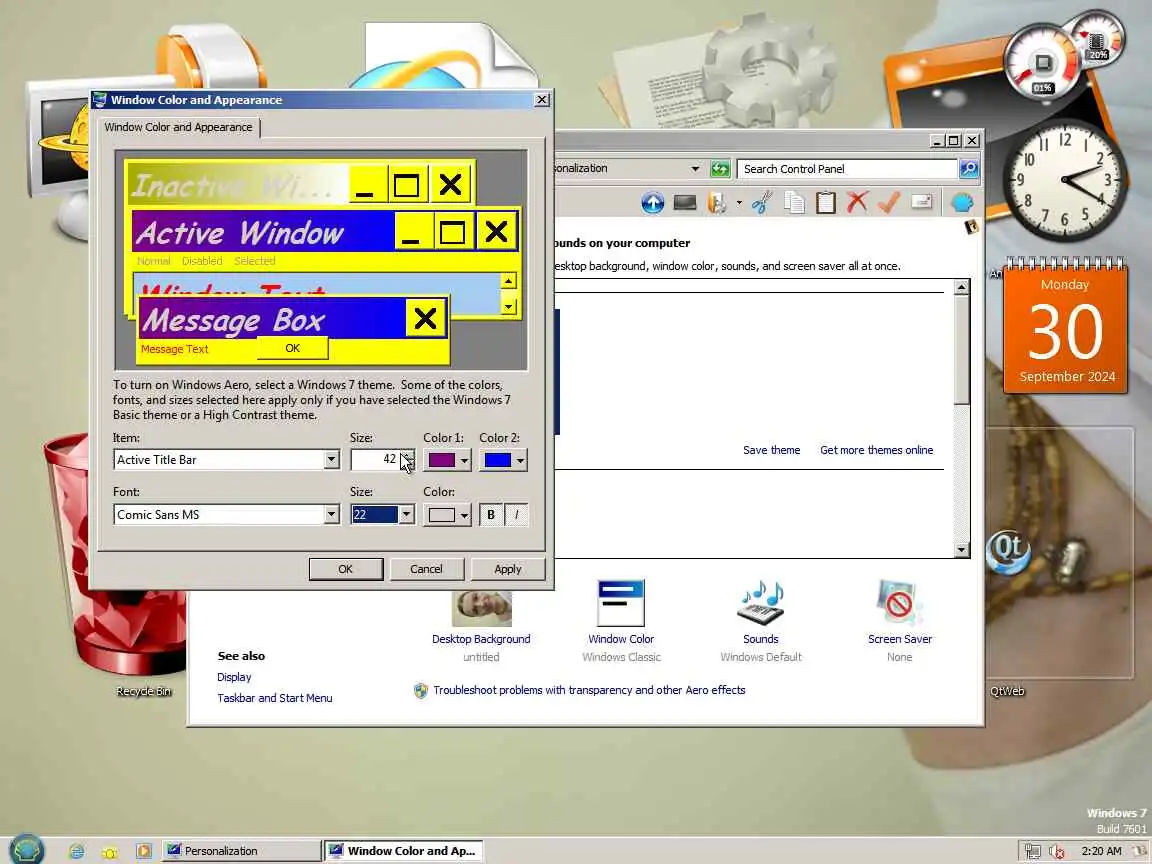Open the dropdown arrow beside the folder views icon
The width and height of the screenshot is (1152, 864).
coord(739,203)
